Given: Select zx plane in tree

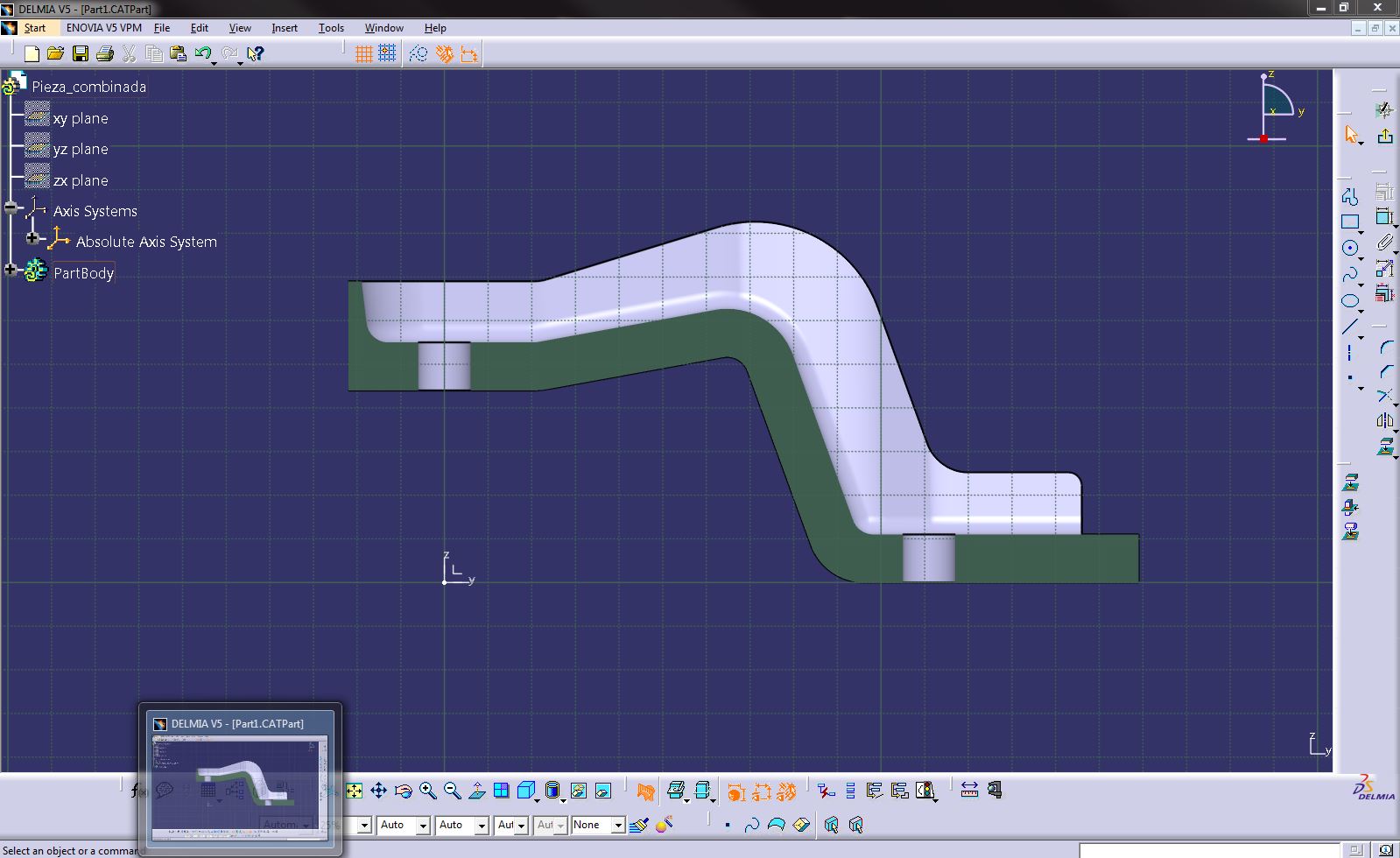Looking at the screenshot, I should tap(81, 180).
